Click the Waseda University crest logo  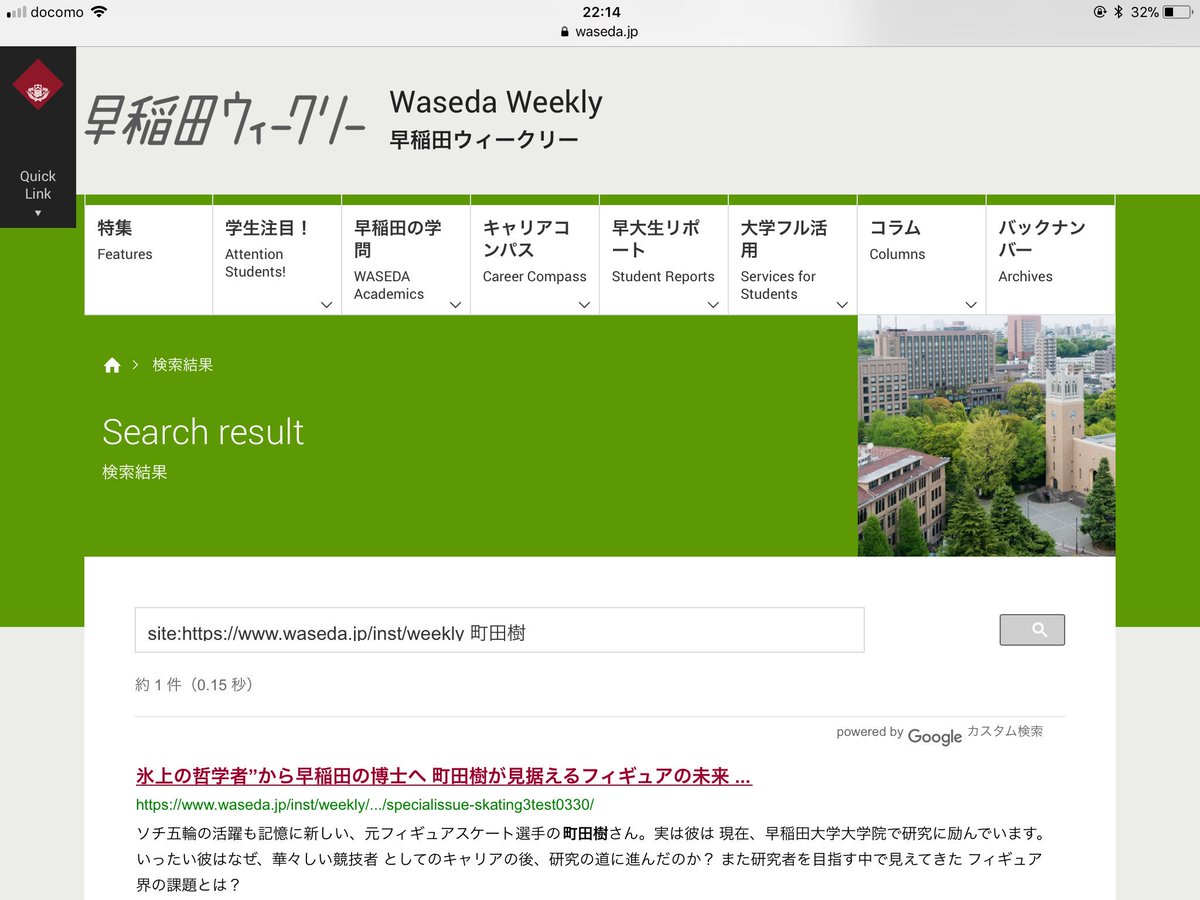pos(38,84)
